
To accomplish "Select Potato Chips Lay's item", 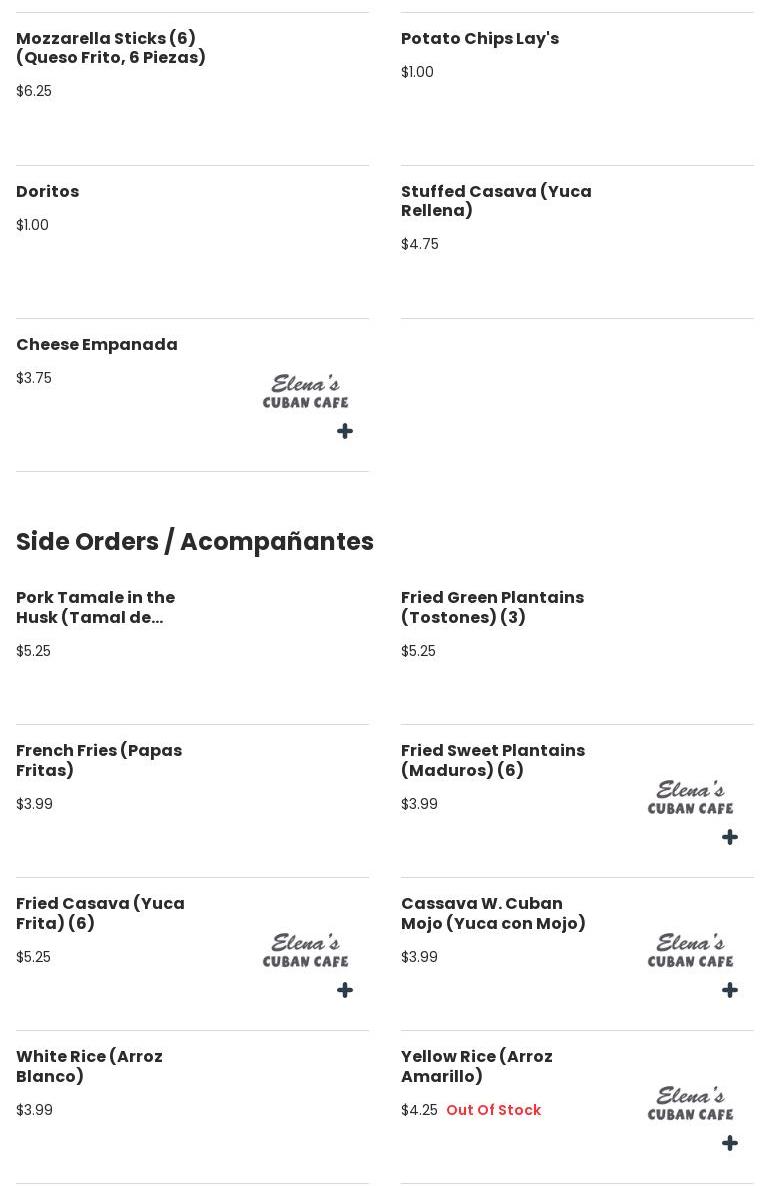I will point(480,39).
